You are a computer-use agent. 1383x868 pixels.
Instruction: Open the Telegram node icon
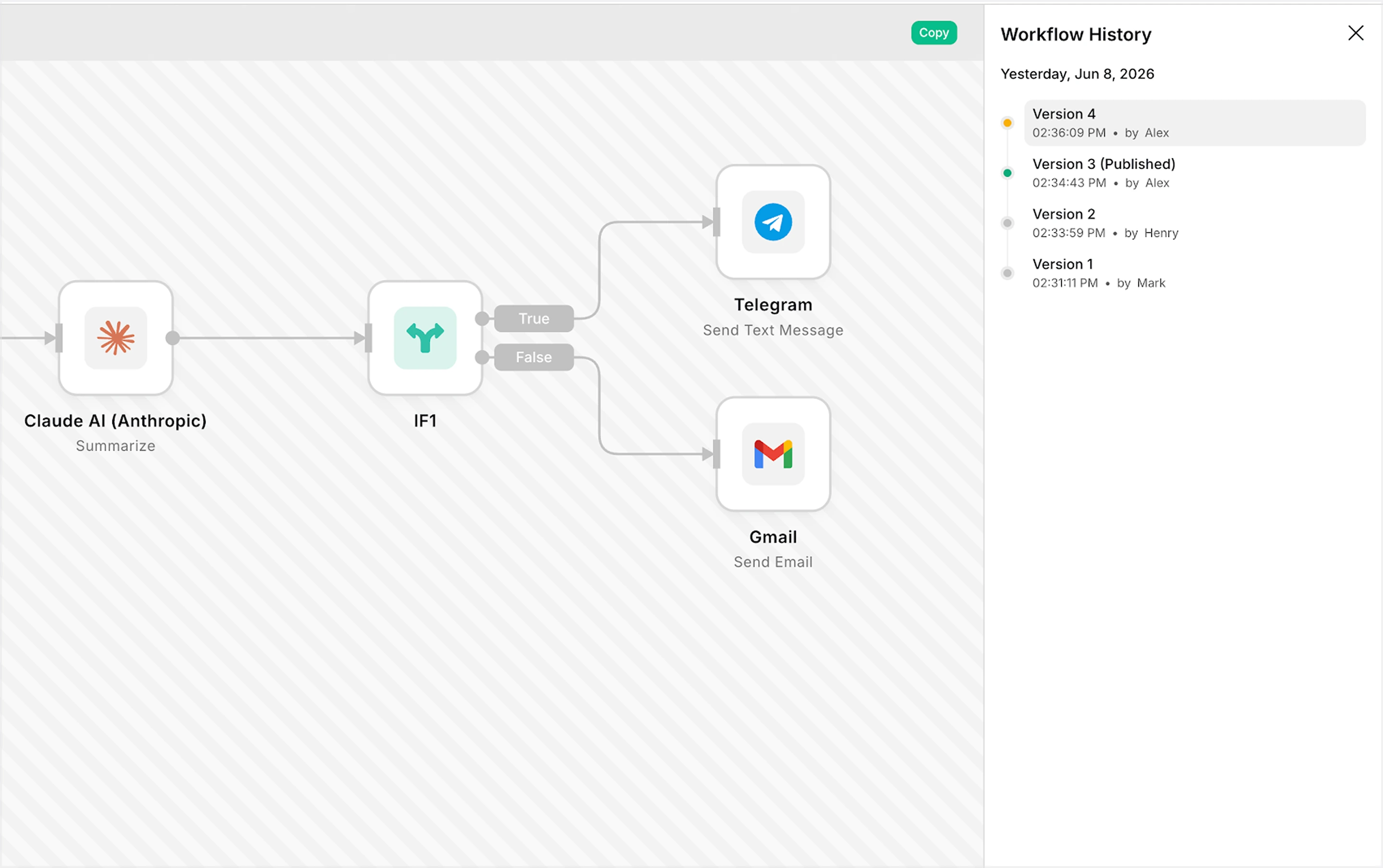point(773,222)
